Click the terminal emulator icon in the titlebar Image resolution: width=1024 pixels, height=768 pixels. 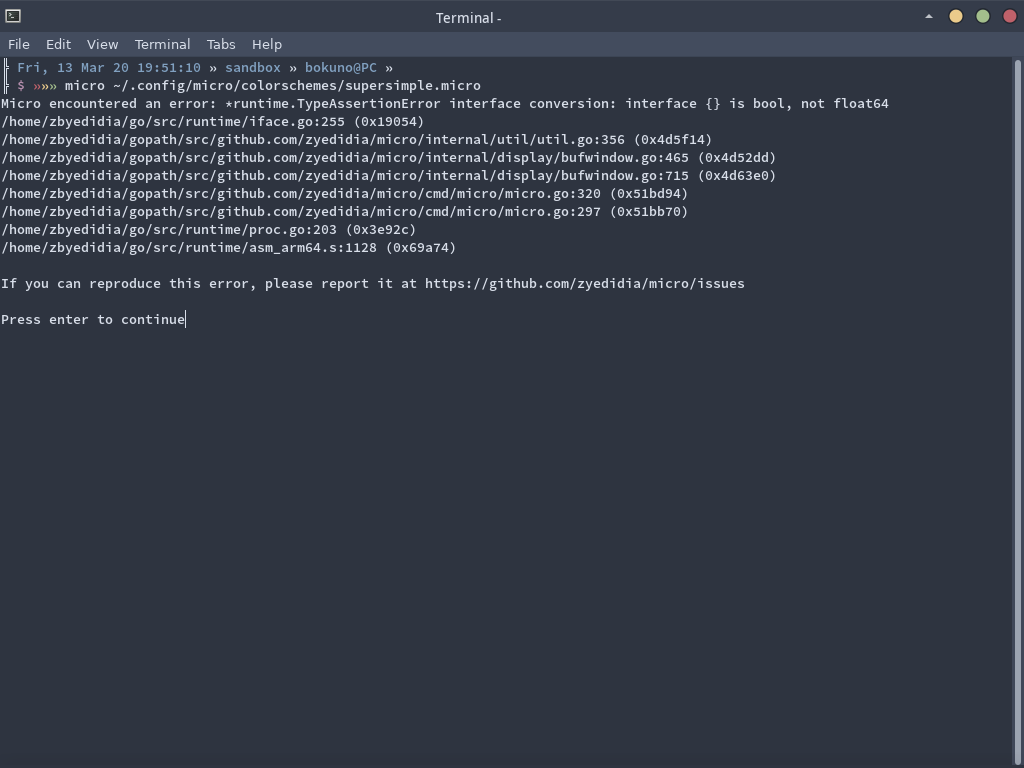point(14,17)
